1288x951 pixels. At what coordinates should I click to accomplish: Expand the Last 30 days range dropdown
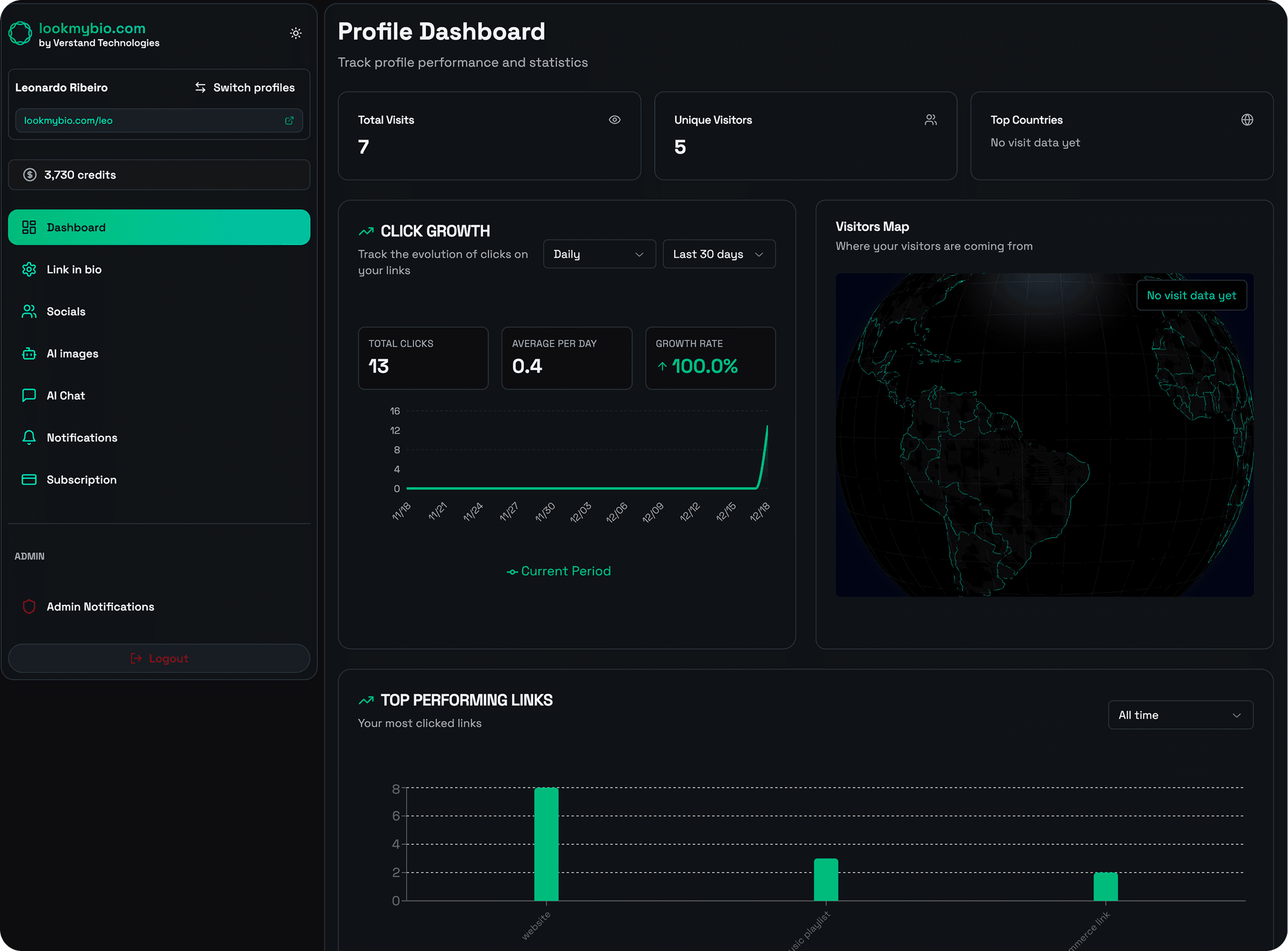[x=718, y=254]
